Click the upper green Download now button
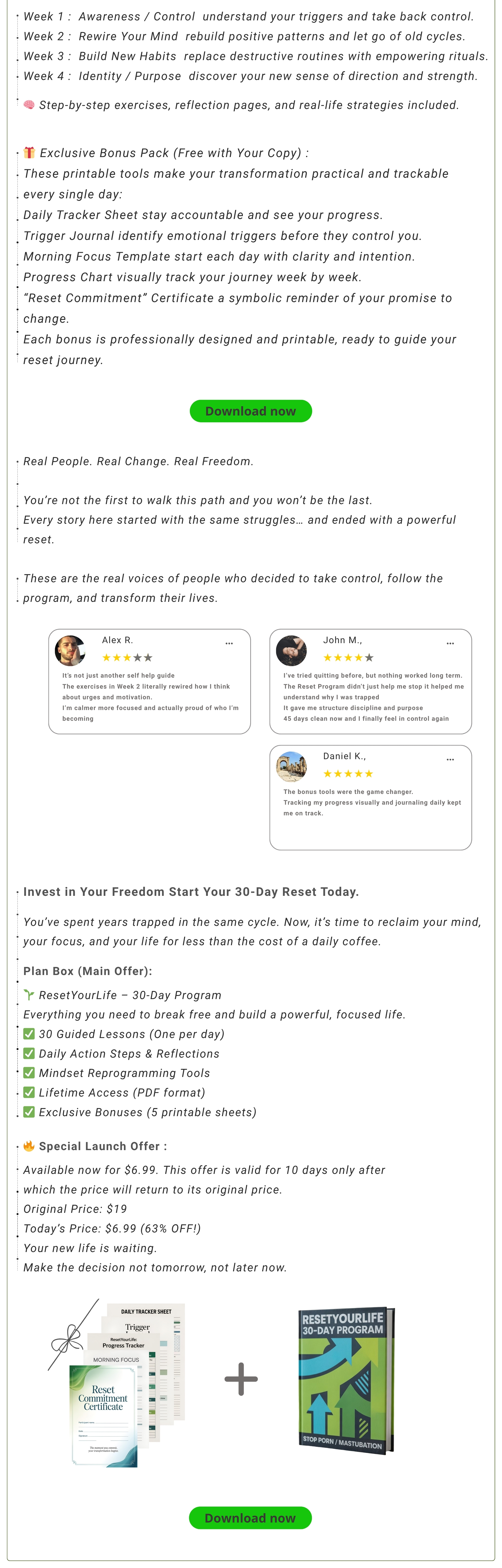502x1568 pixels. 250,411
